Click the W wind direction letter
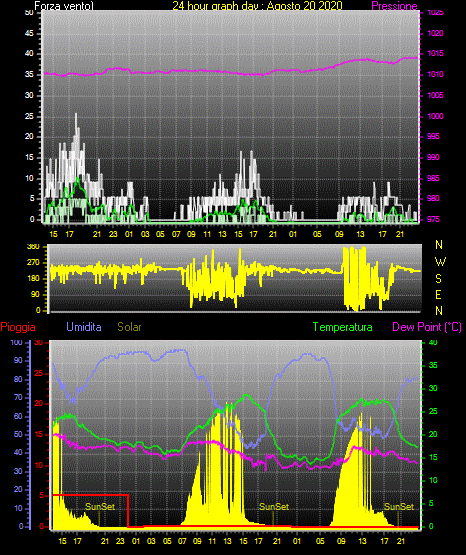 coord(440,262)
